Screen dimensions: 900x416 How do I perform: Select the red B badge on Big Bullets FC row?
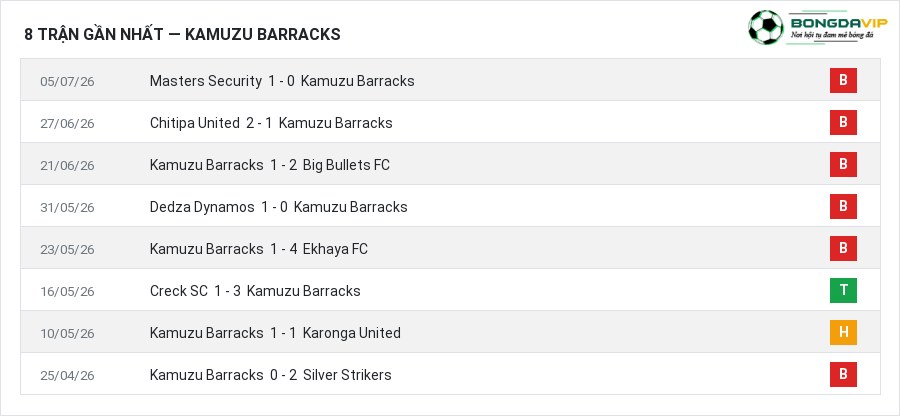(843, 164)
